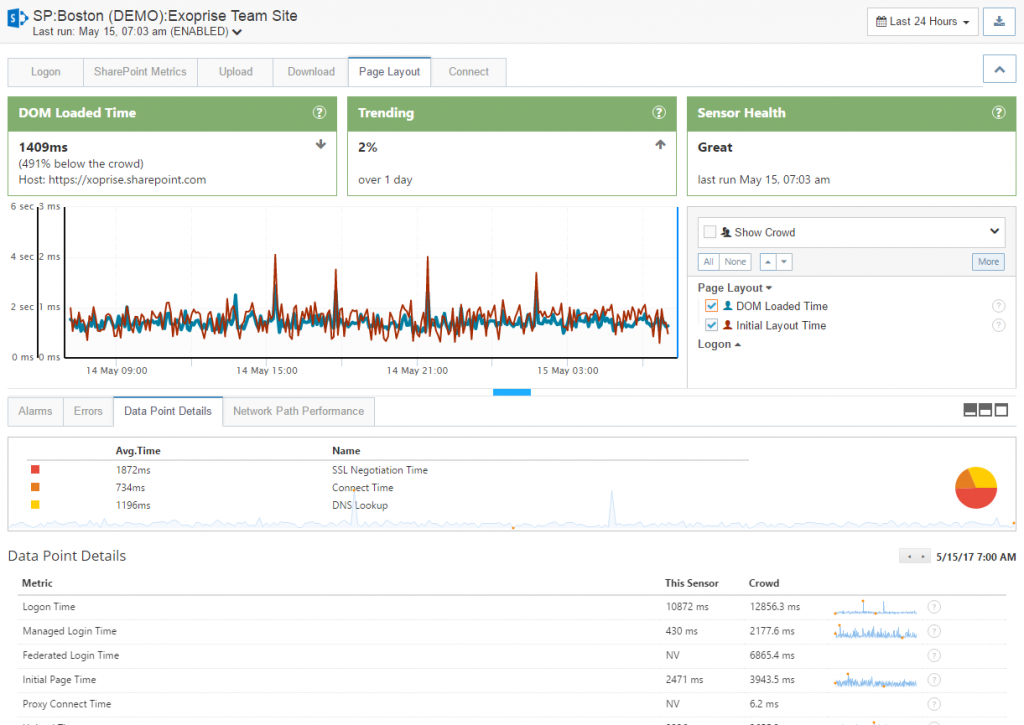Viewport: 1024px width, 725px height.
Task: Open the SharePoint Metrics tab
Action: pos(140,71)
